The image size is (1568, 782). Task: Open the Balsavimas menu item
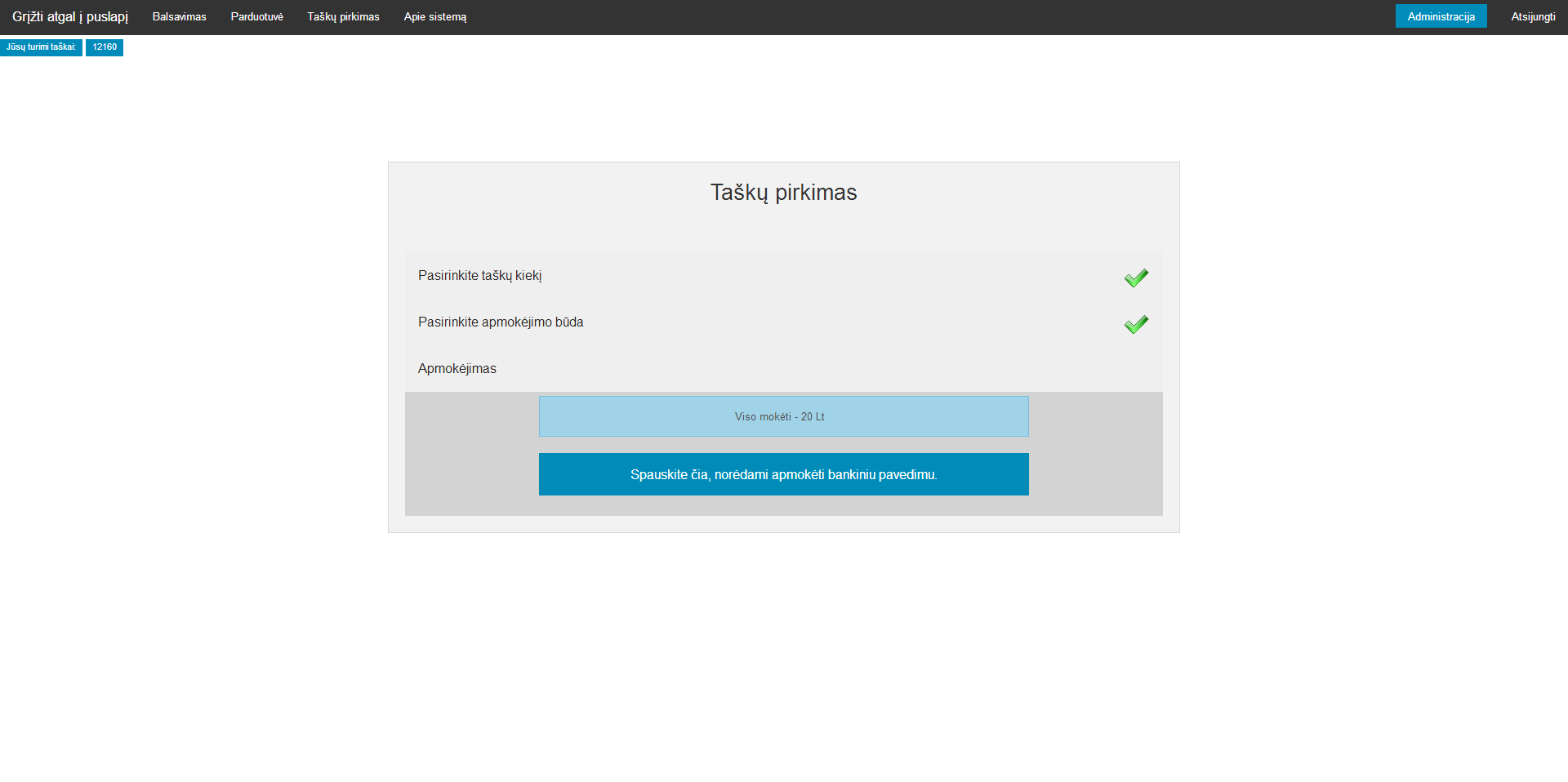[179, 17]
